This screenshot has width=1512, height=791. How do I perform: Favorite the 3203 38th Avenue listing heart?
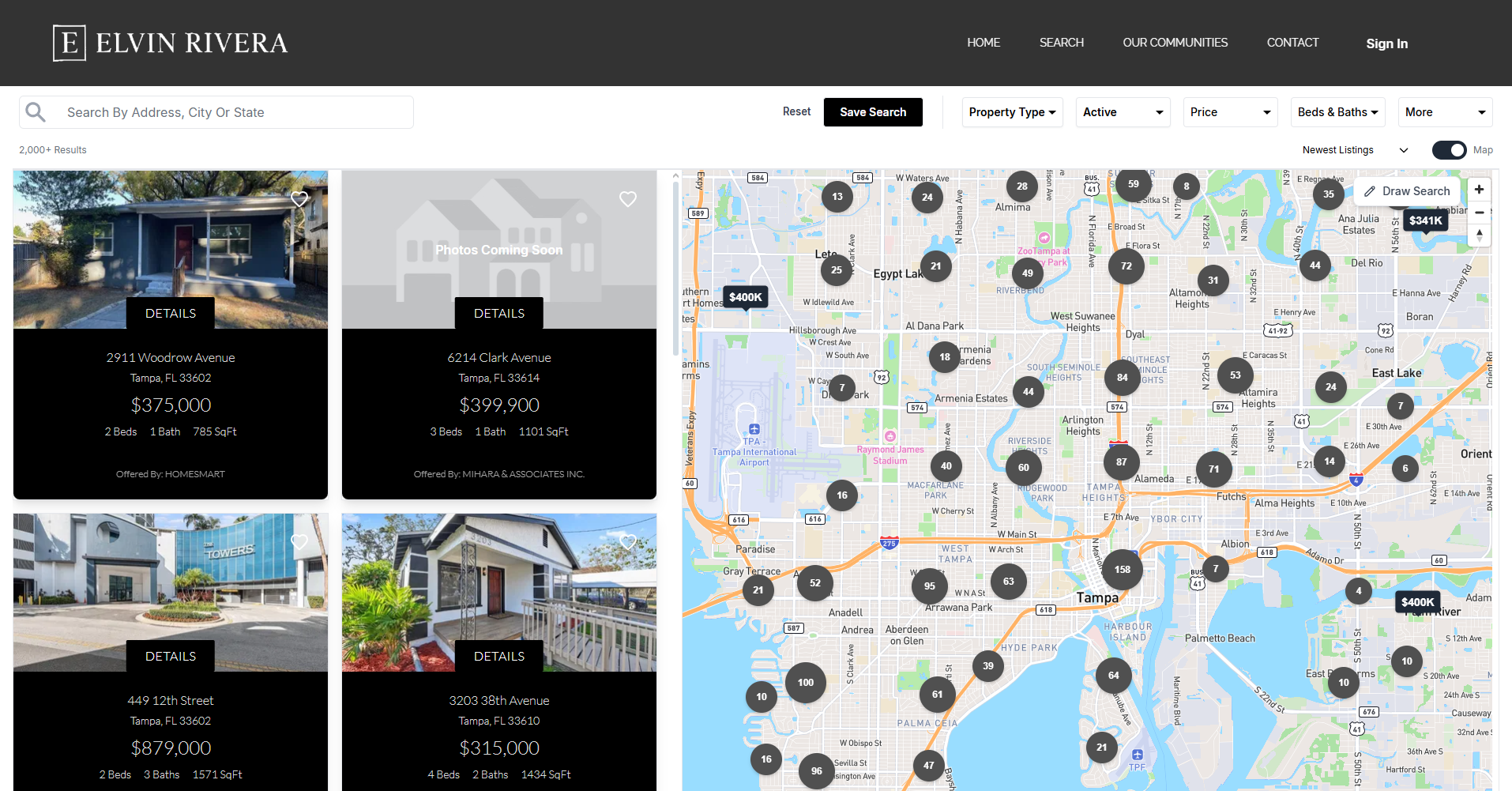click(x=628, y=542)
